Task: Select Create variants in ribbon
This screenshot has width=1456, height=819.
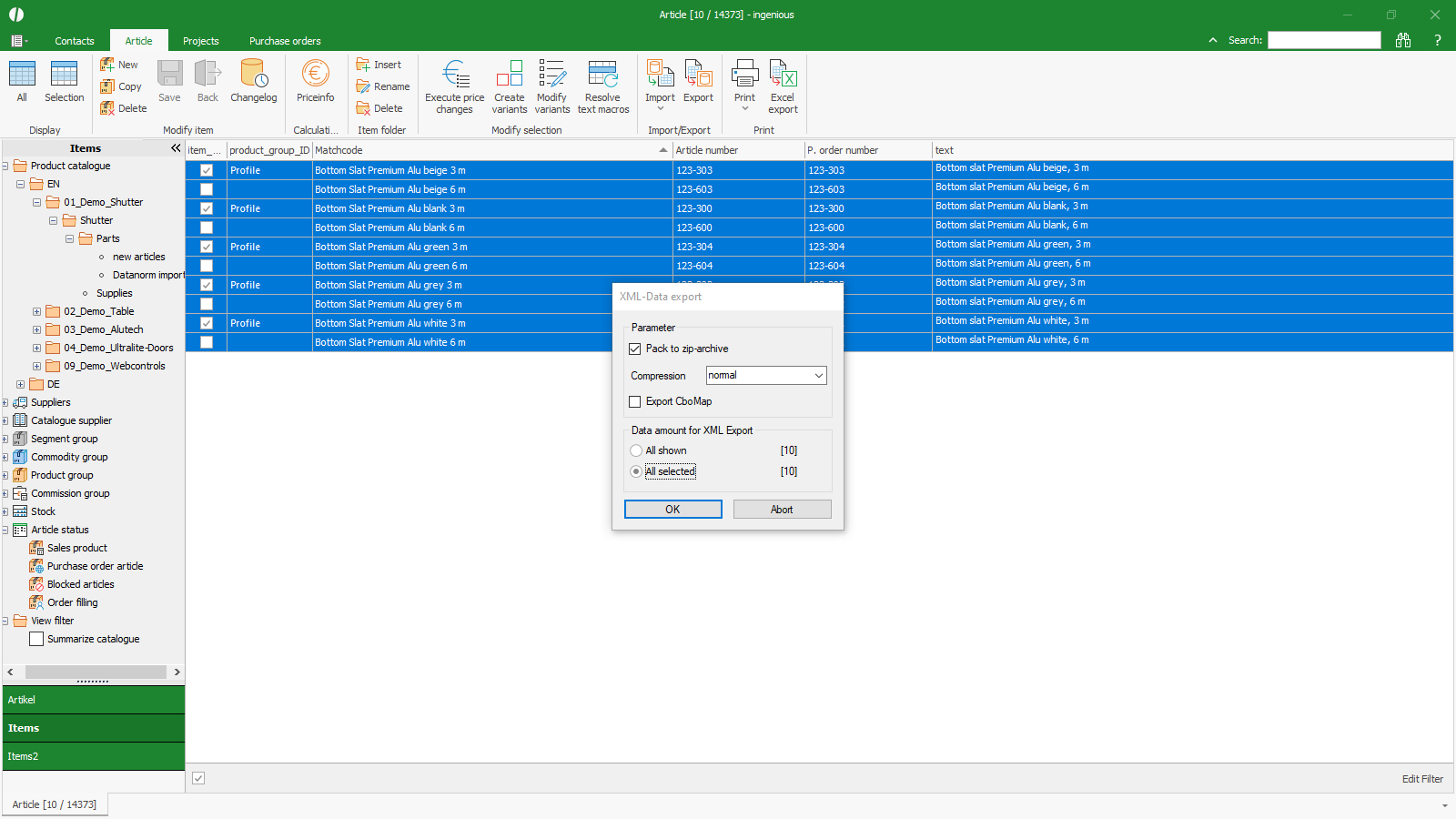Action: (x=509, y=75)
